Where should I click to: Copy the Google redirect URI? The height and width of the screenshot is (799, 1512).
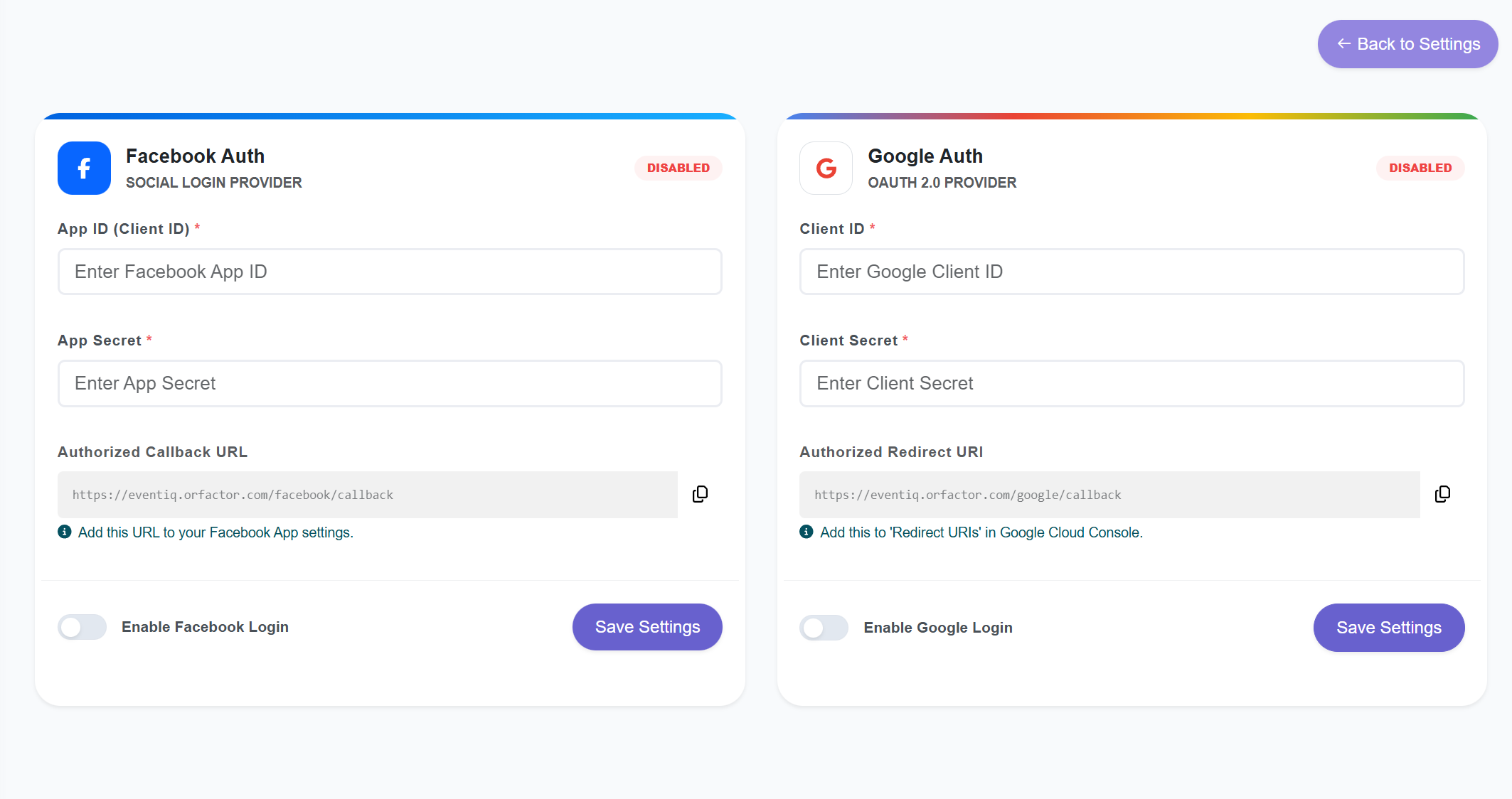(1442, 494)
